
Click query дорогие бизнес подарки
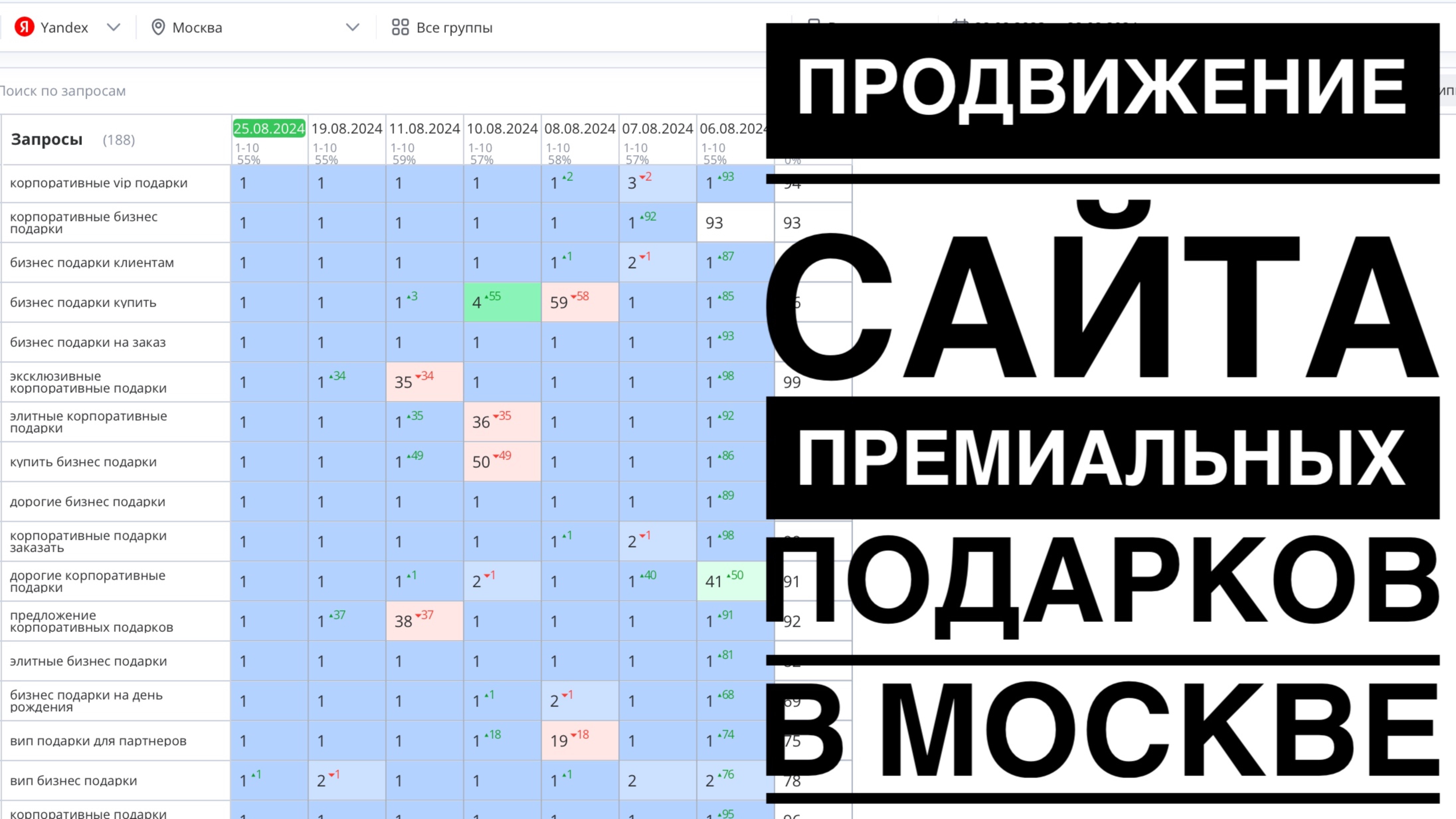click(88, 502)
